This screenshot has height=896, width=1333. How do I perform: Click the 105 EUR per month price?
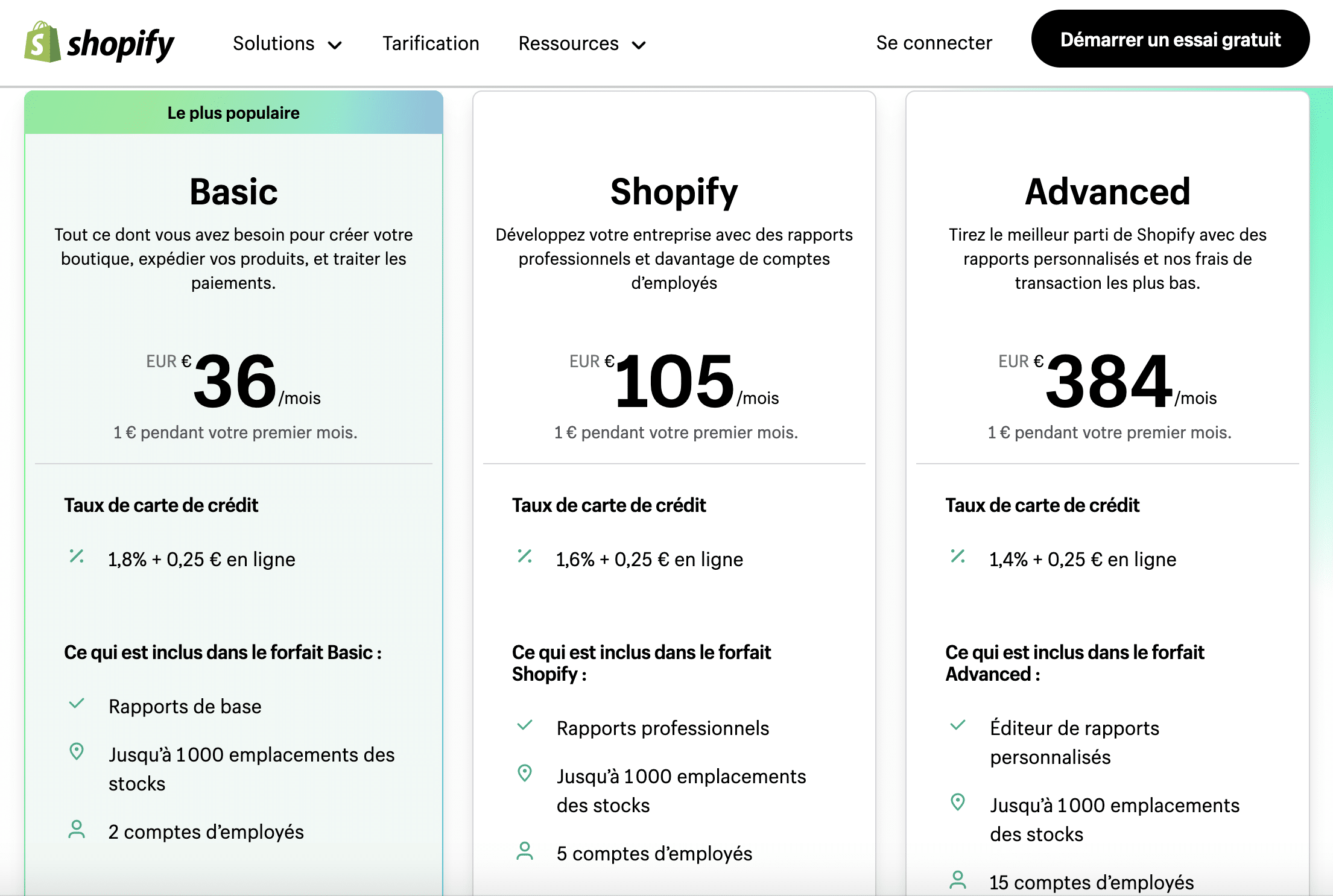(x=674, y=380)
